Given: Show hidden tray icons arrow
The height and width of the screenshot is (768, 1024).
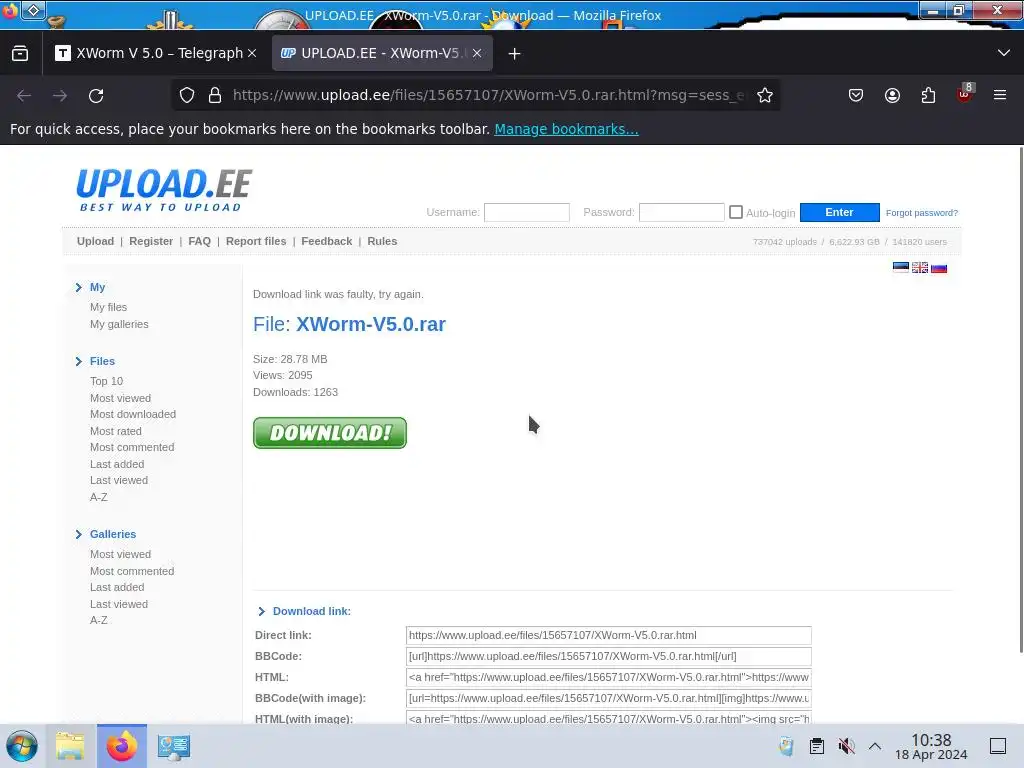Looking at the screenshot, I should tap(875, 746).
